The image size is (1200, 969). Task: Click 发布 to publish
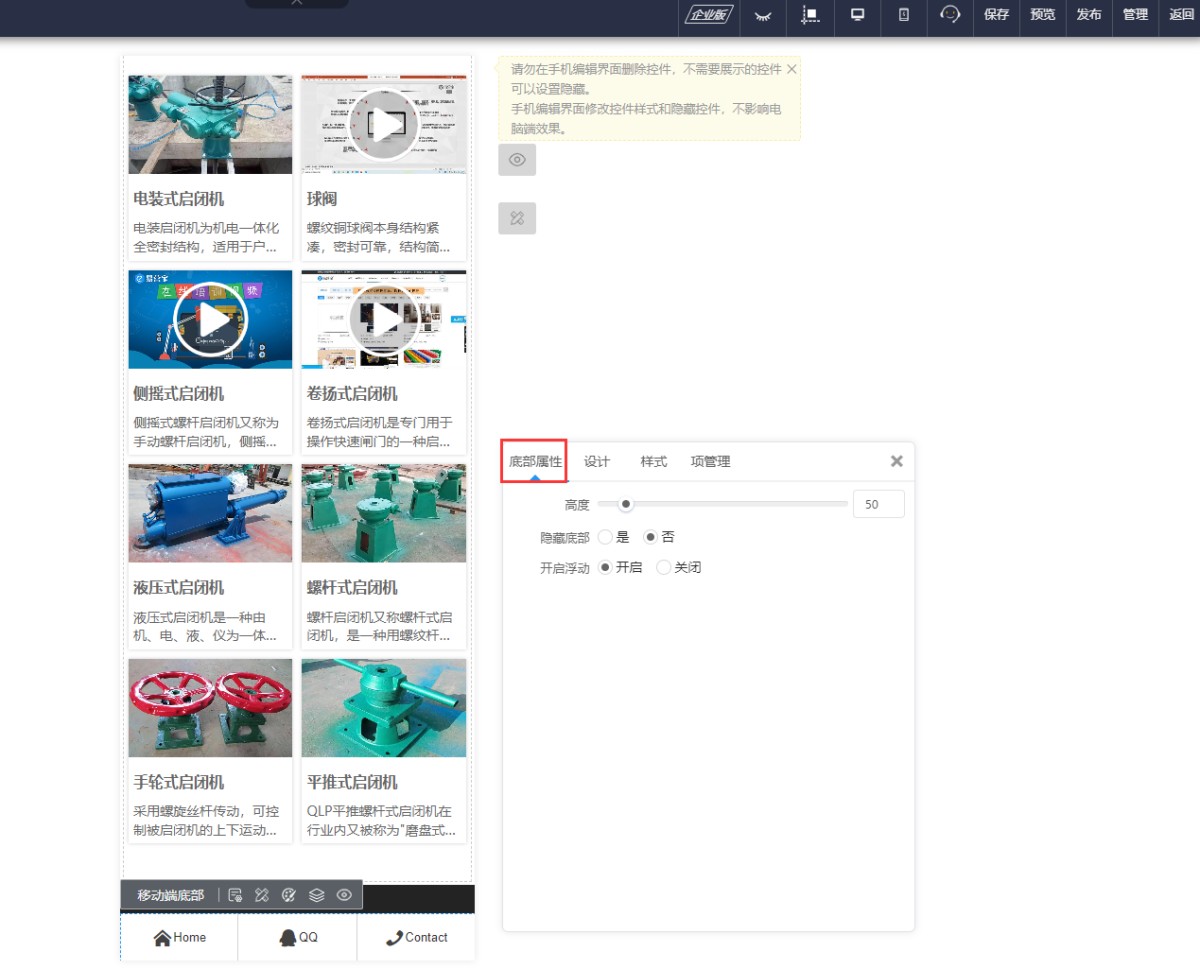pos(1089,15)
